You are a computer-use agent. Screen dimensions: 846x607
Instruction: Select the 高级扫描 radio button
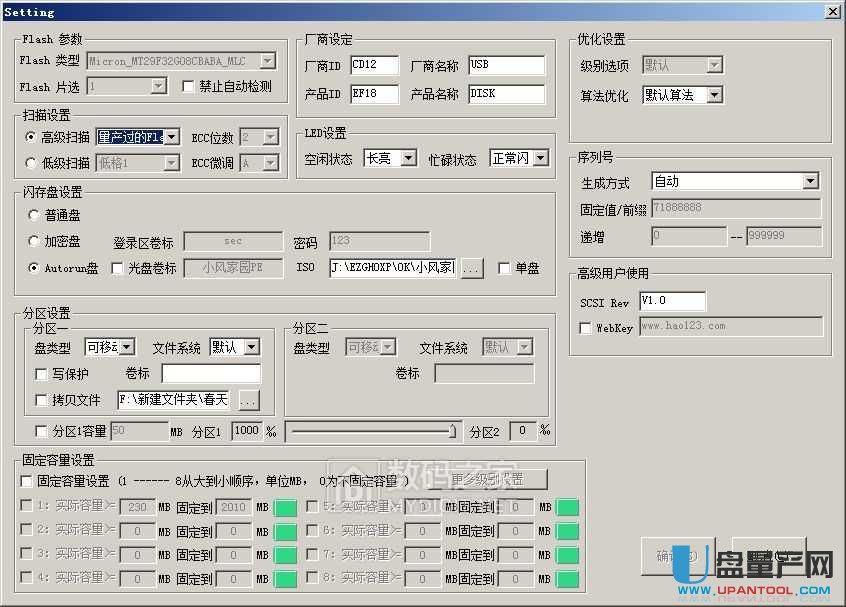click(x=33, y=137)
